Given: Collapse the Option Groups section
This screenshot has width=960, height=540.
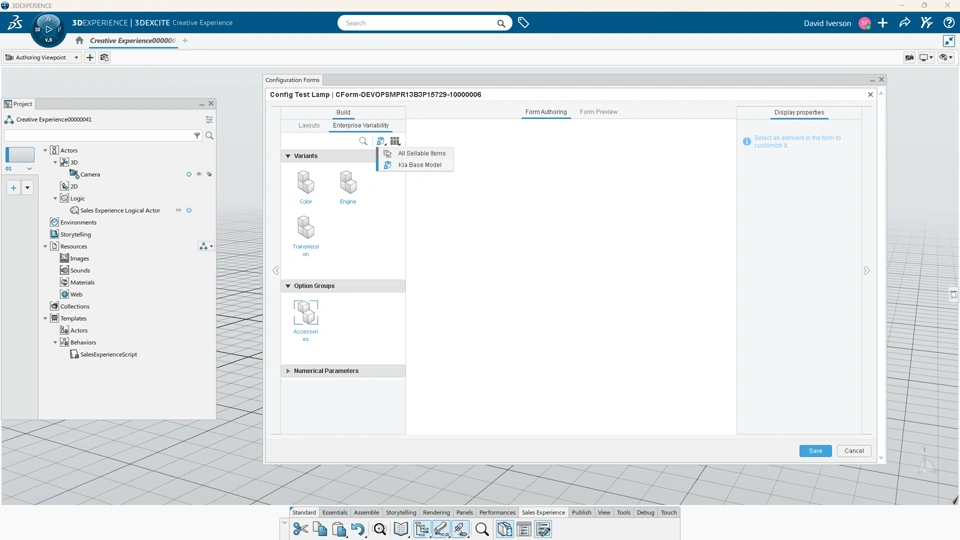Looking at the screenshot, I should [x=288, y=286].
